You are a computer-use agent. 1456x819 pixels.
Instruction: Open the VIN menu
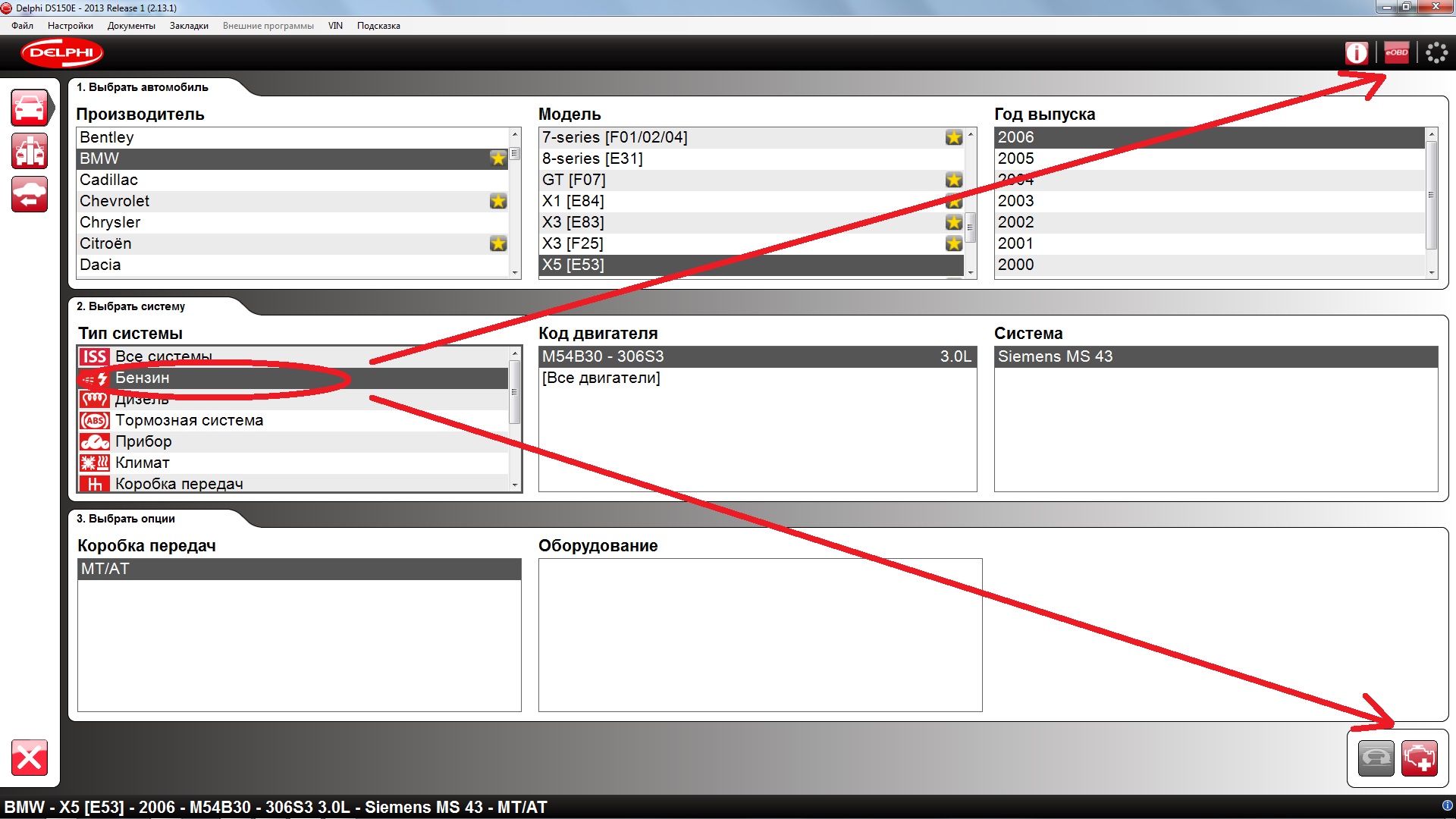[335, 26]
